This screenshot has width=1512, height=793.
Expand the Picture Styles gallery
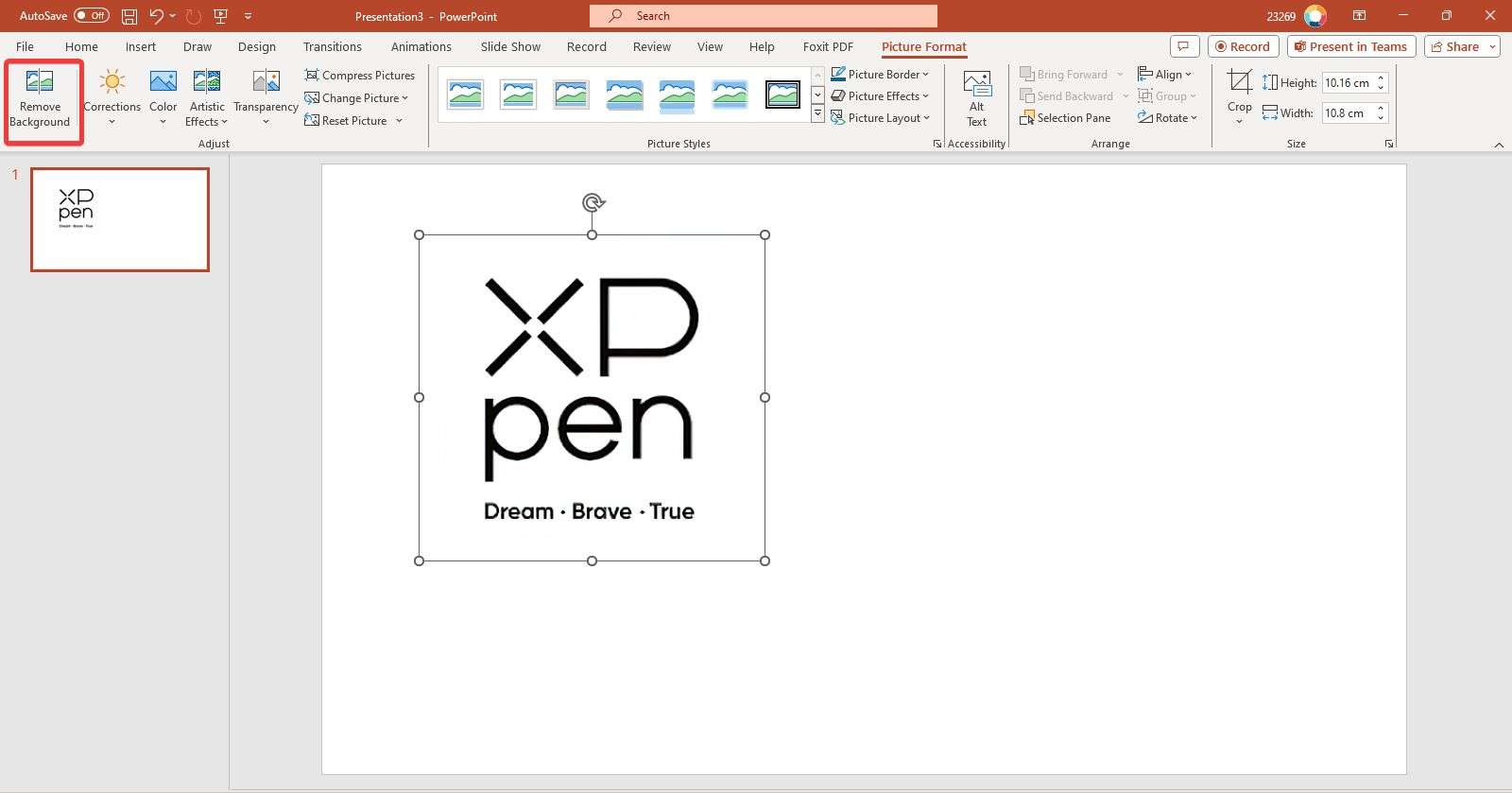pos(817,115)
